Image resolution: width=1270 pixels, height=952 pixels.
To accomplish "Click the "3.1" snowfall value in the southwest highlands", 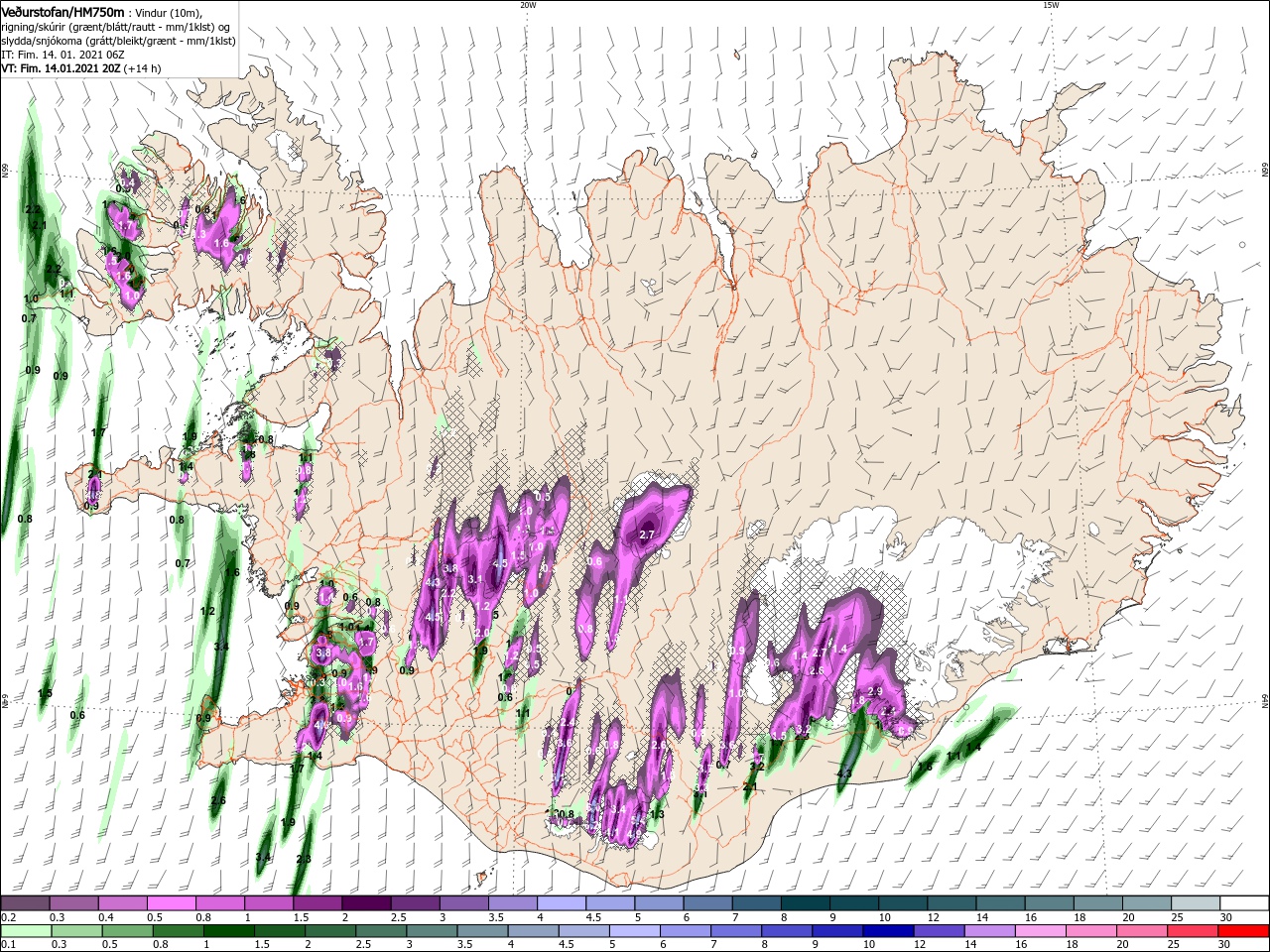I will click(475, 579).
